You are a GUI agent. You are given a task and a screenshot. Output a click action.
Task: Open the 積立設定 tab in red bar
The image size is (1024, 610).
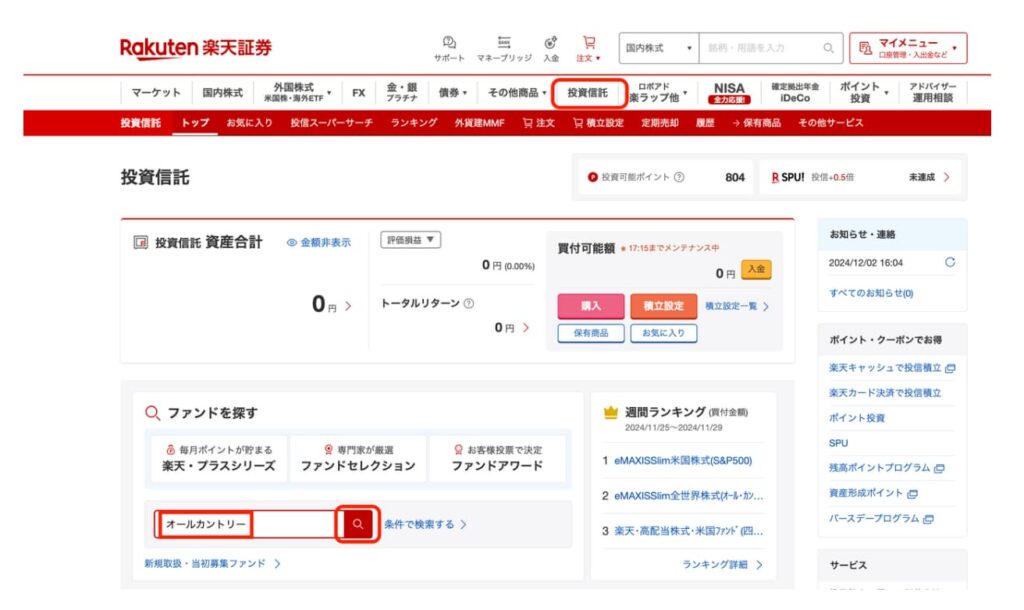point(598,123)
